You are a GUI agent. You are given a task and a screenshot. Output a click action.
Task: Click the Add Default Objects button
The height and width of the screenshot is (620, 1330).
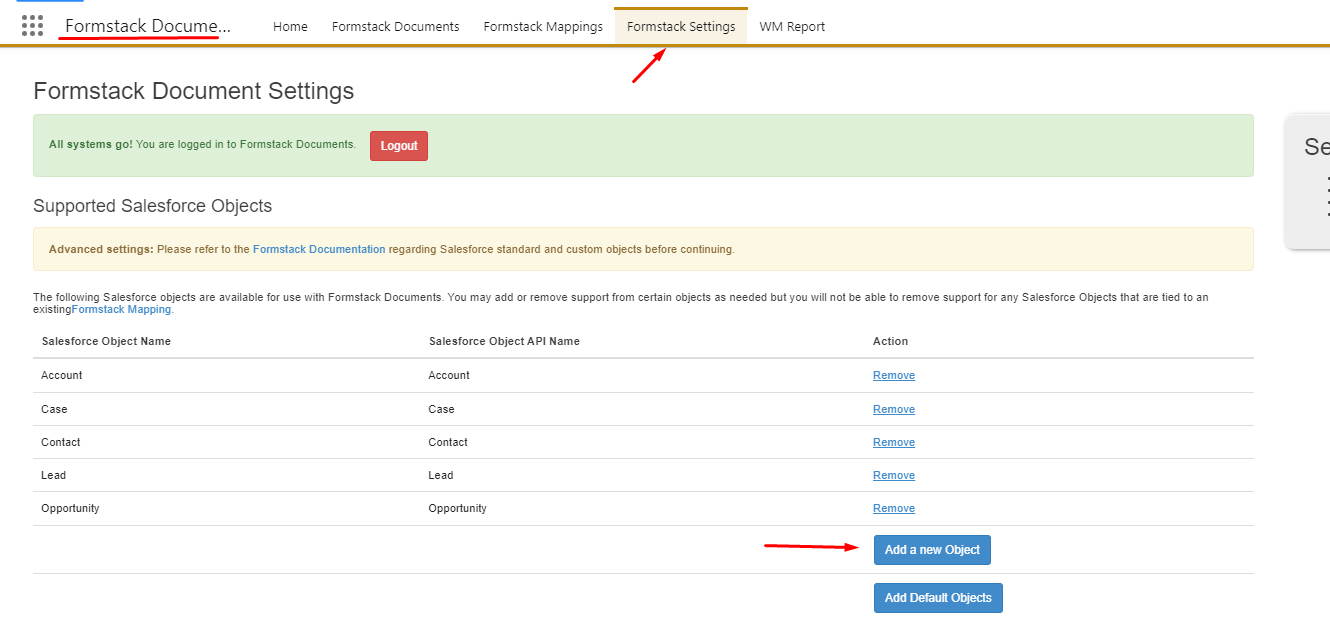click(x=937, y=598)
